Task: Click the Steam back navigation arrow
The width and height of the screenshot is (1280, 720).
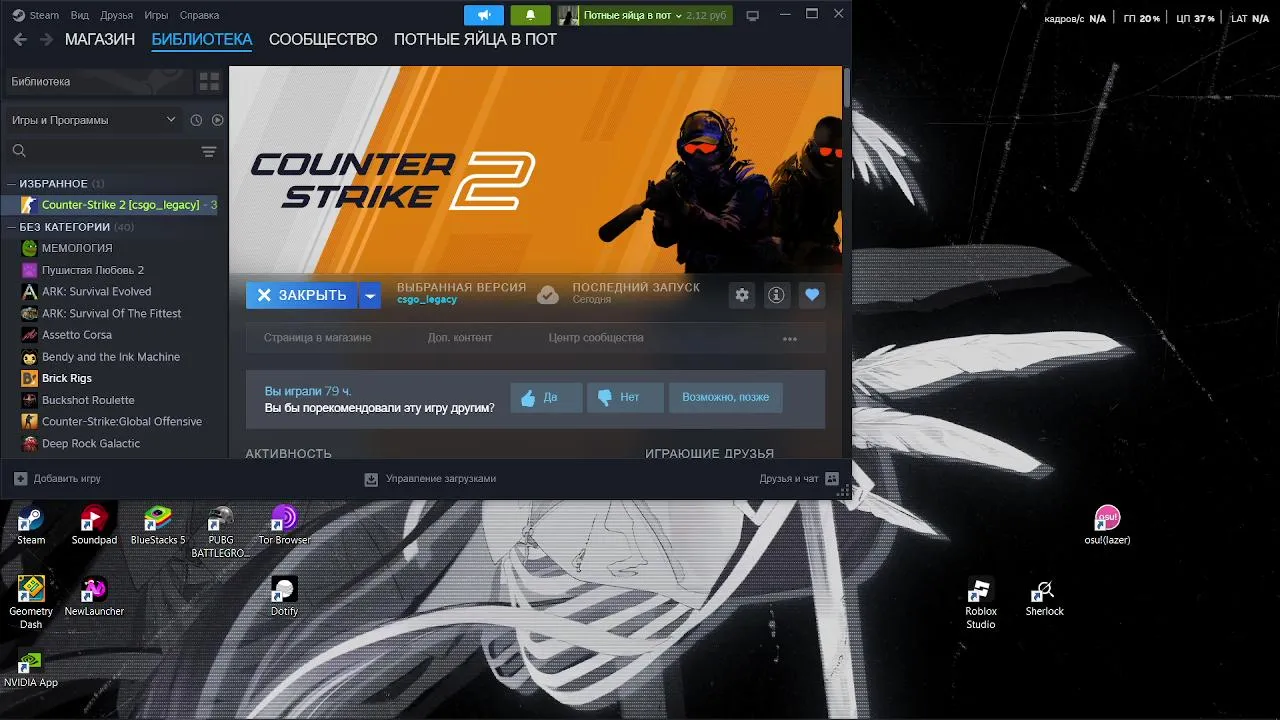Action: pos(20,40)
